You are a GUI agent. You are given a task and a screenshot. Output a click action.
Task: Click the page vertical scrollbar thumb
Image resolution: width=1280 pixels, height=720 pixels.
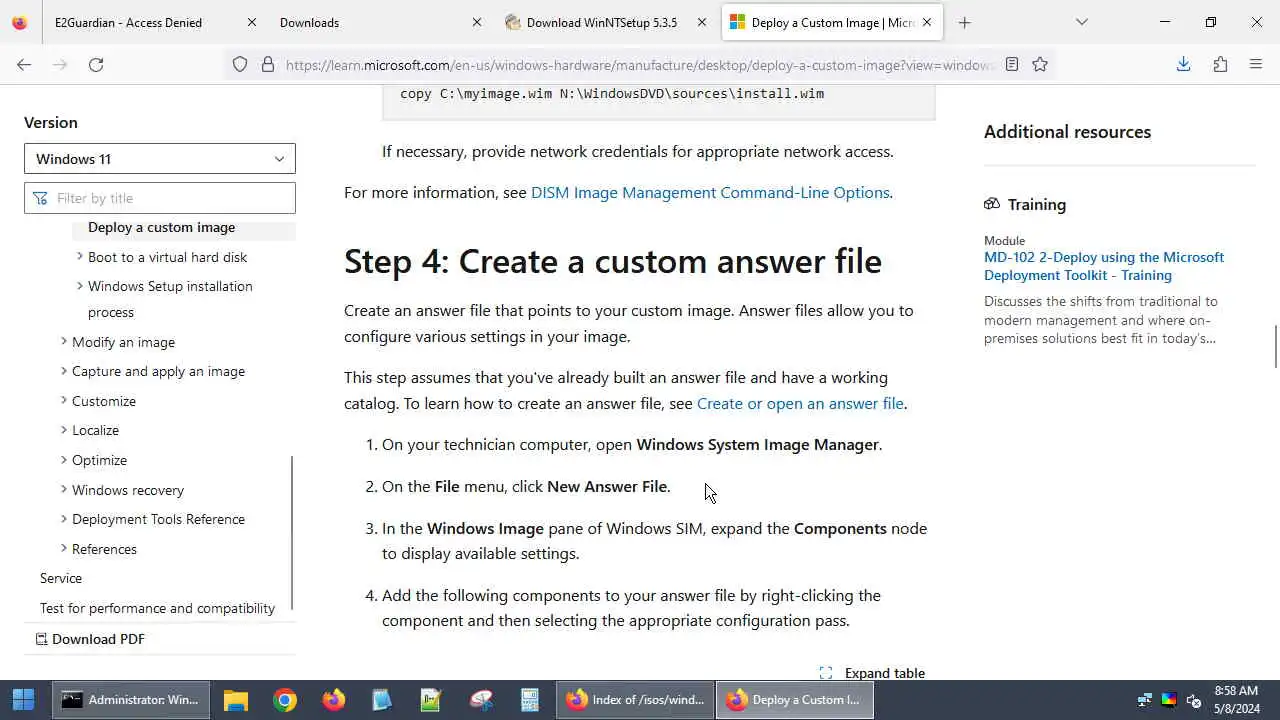[1275, 347]
